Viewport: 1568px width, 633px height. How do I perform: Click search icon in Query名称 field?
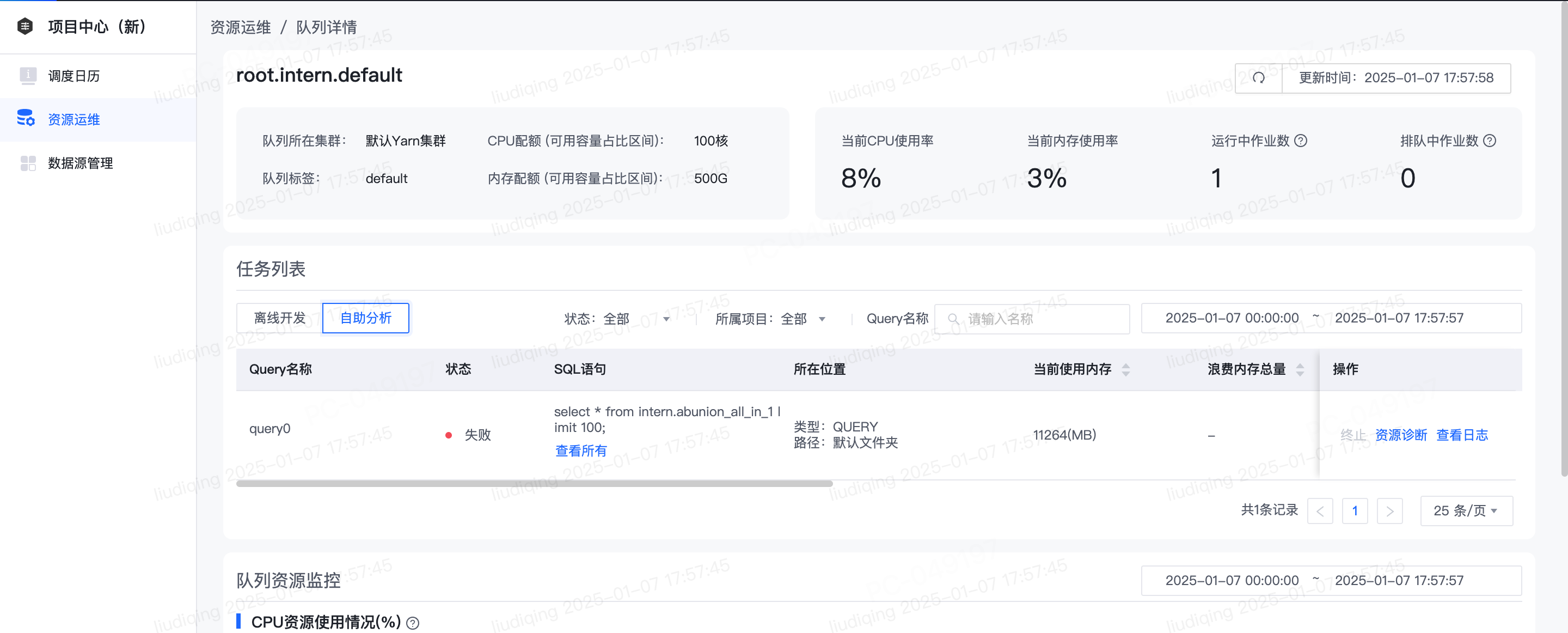[x=953, y=319]
